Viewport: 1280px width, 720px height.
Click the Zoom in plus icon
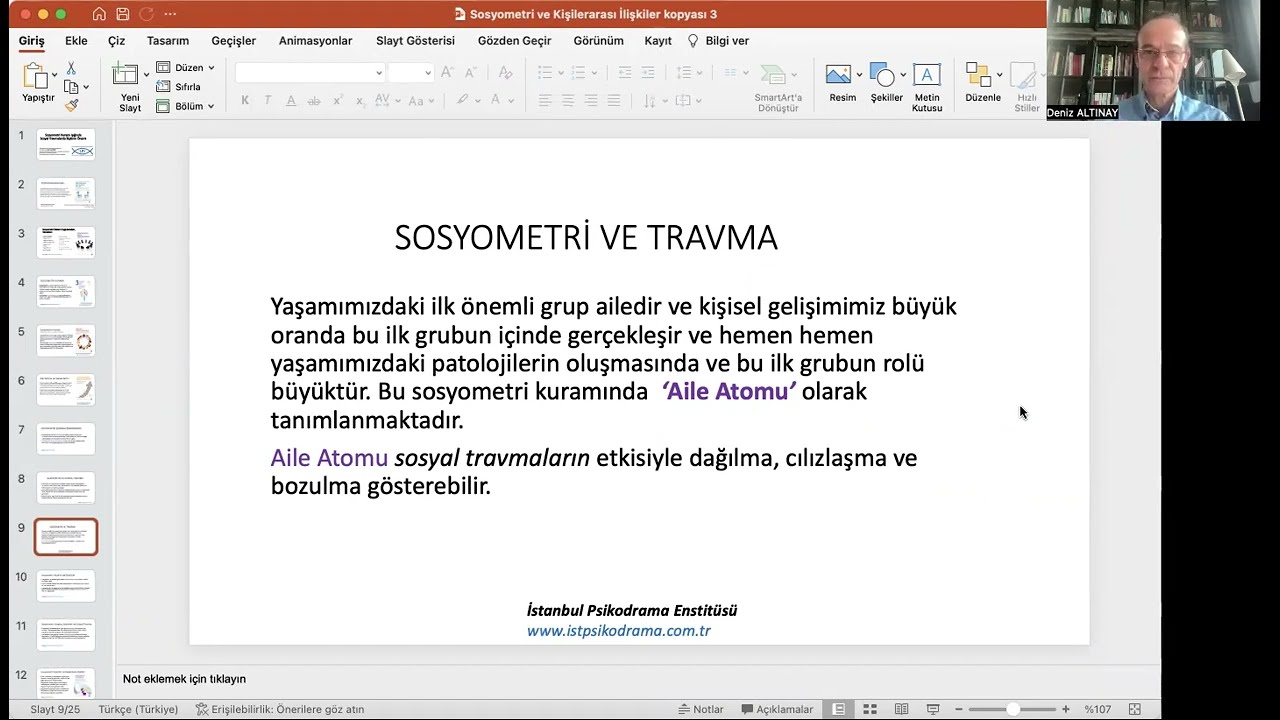click(1066, 709)
